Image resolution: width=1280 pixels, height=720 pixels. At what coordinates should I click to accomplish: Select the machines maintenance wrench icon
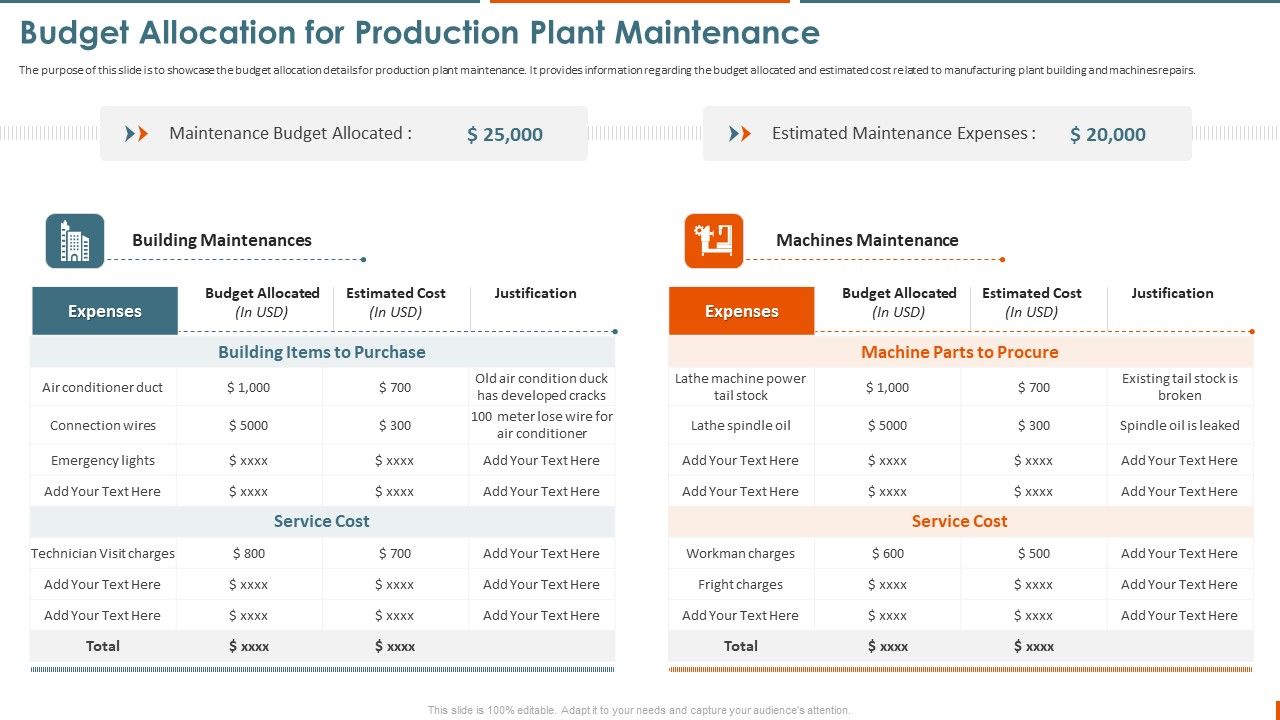(x=713, y=240)
